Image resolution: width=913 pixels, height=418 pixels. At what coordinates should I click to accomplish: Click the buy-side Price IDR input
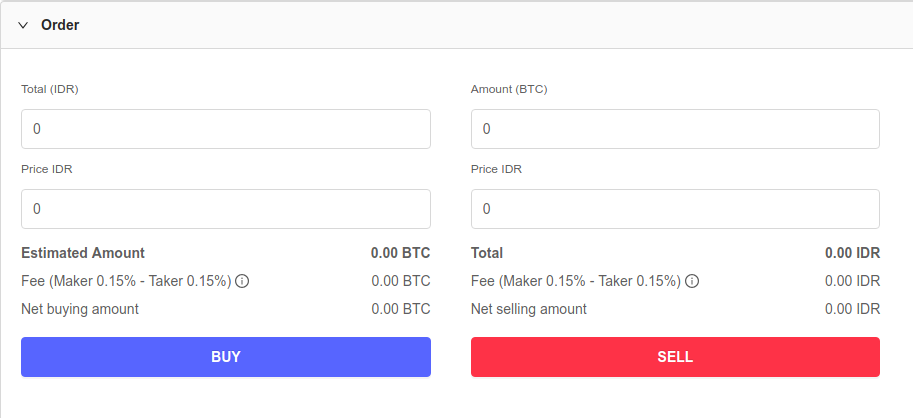tap(225, 209)
